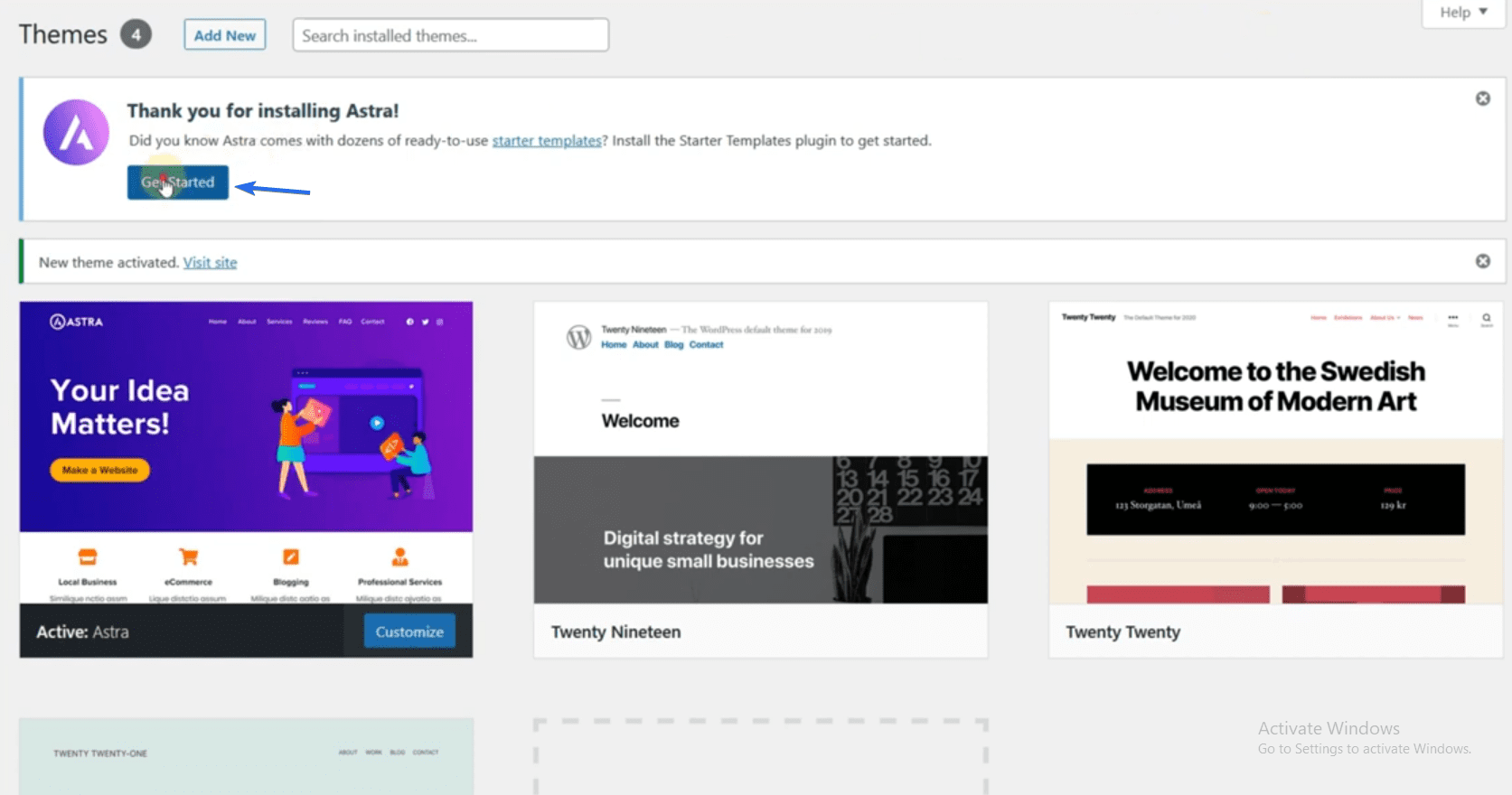Click the Make a Website button in Astra preview
The width and height of the screenshot is (1512, 795).
[x=100, y=470]
